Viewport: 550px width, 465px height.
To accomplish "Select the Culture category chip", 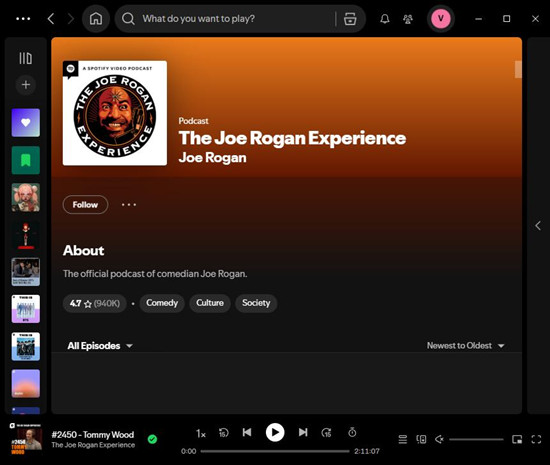I will pos(210,303).
